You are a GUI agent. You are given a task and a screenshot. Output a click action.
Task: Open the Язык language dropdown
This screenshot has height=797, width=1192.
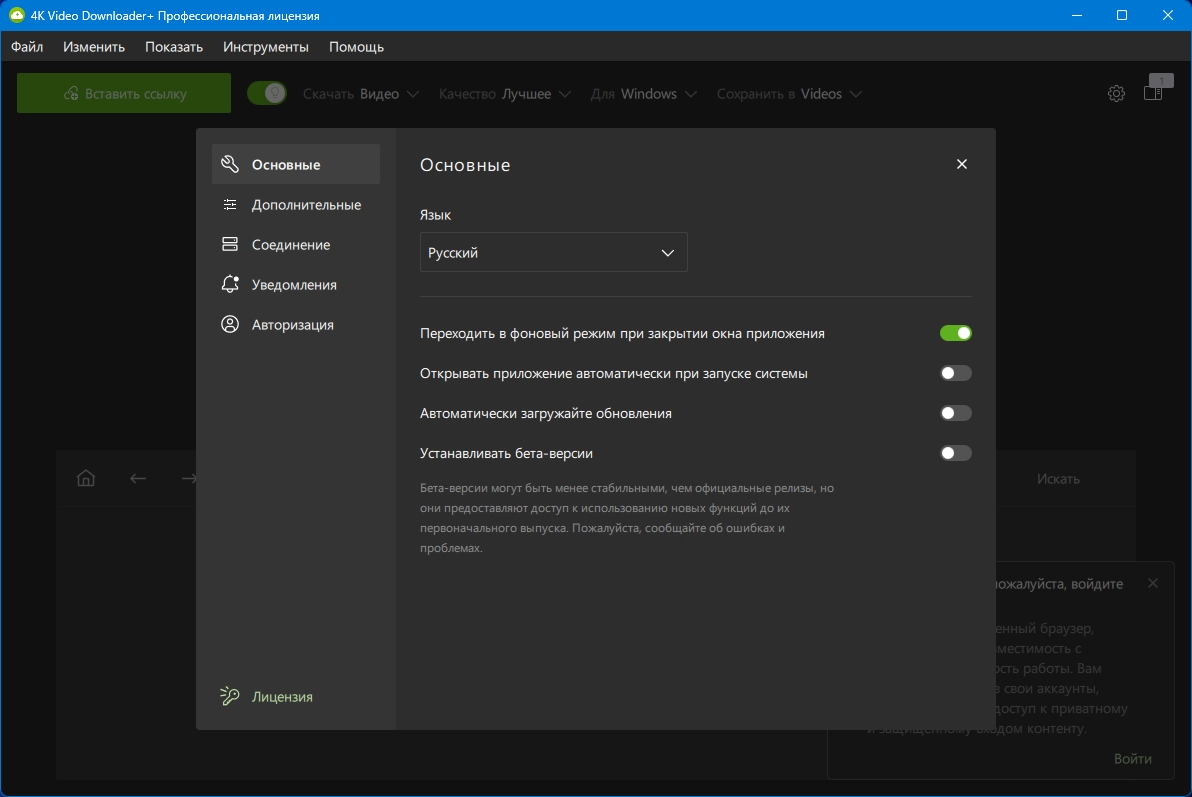(x=553, y=253)
